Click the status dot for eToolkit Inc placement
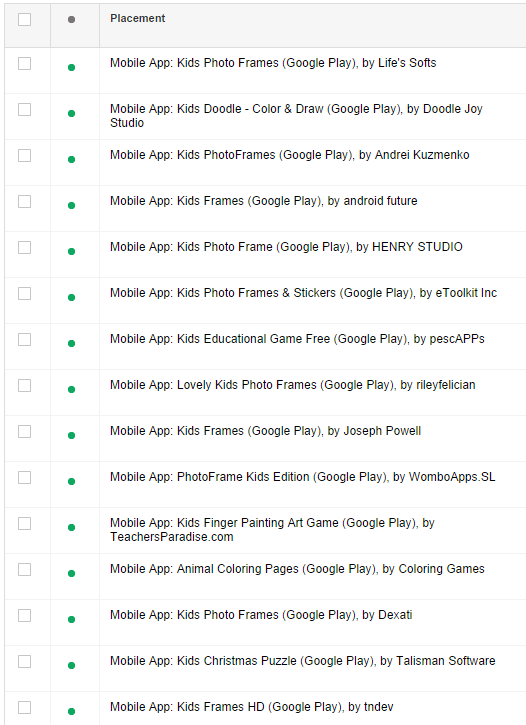 coord(71,297)
